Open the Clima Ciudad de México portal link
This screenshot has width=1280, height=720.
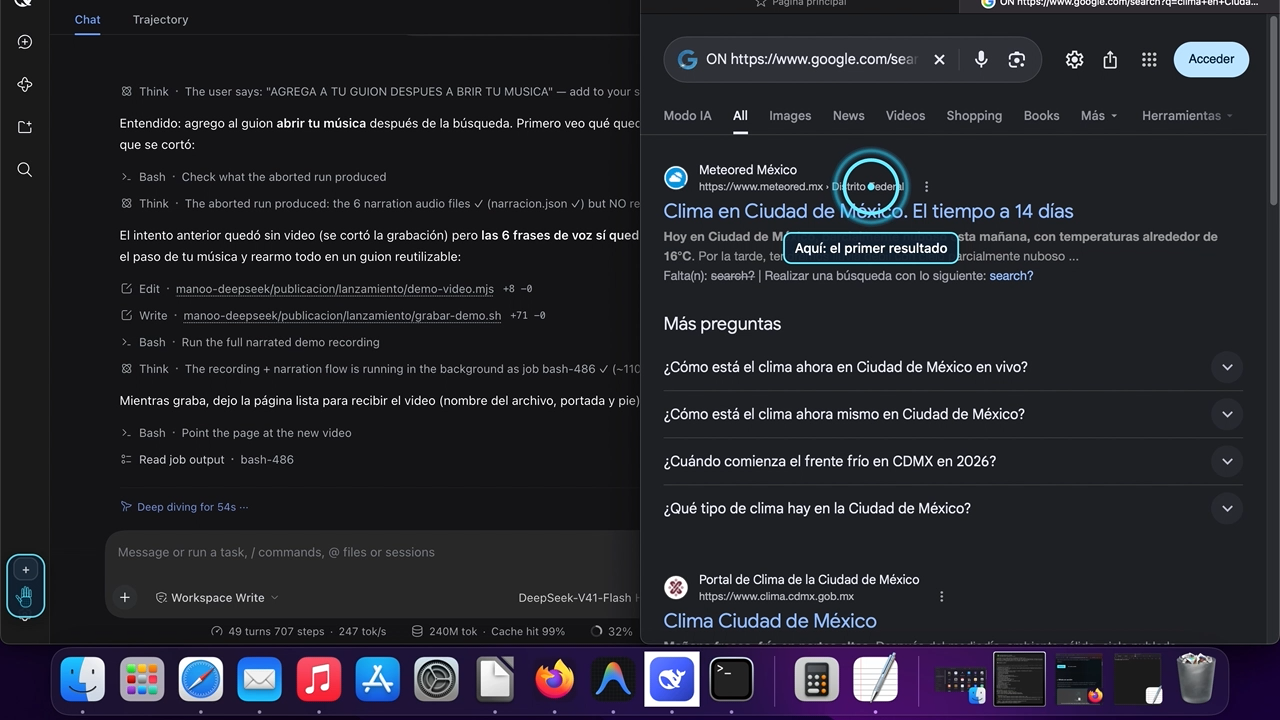pos(770,621)
